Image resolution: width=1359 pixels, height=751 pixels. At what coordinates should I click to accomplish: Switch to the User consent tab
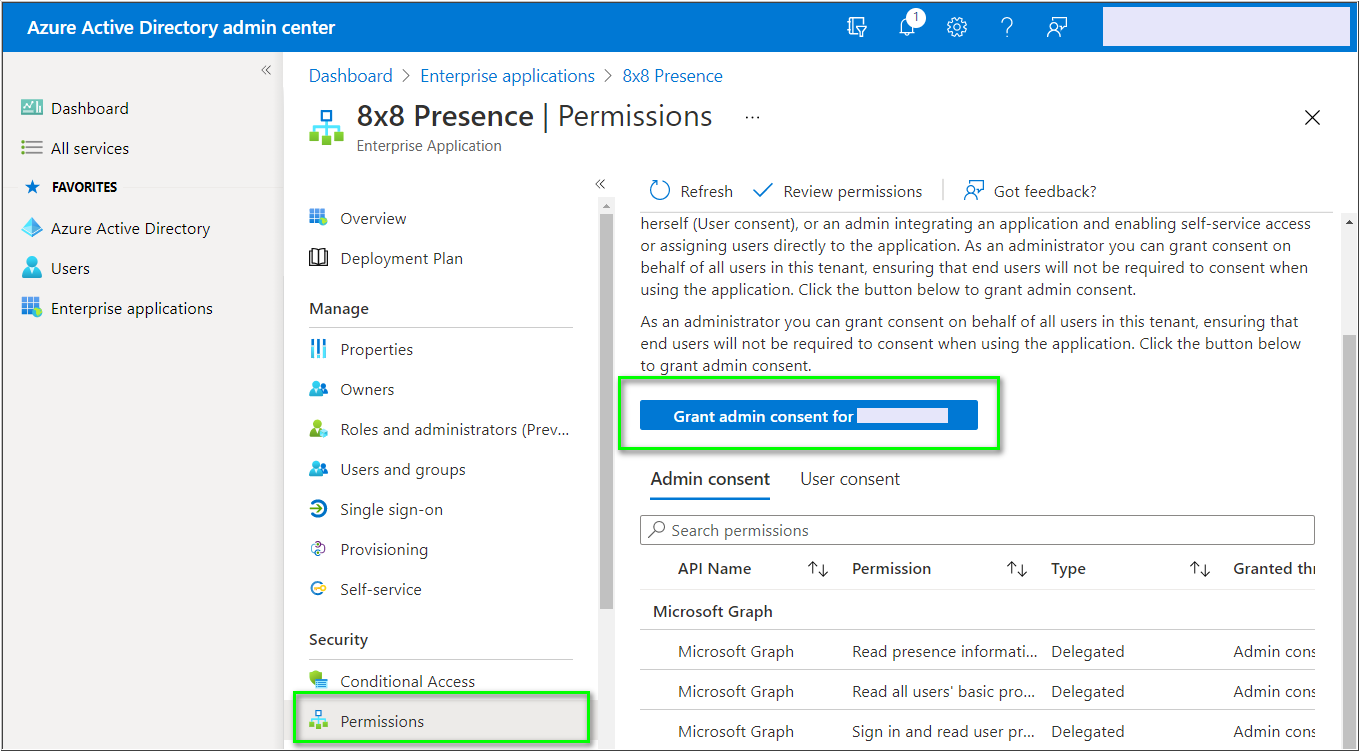point(850,479)
